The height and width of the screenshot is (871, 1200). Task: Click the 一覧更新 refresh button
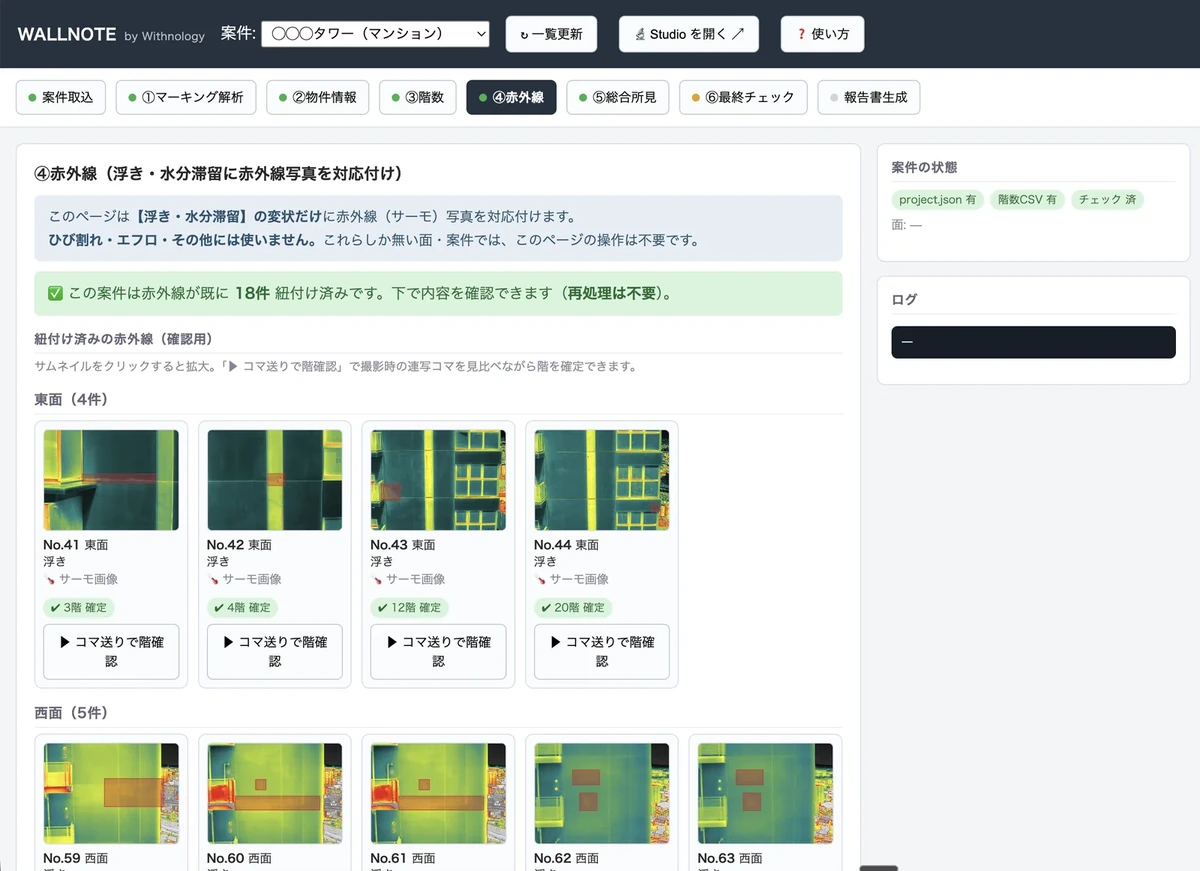551,34
